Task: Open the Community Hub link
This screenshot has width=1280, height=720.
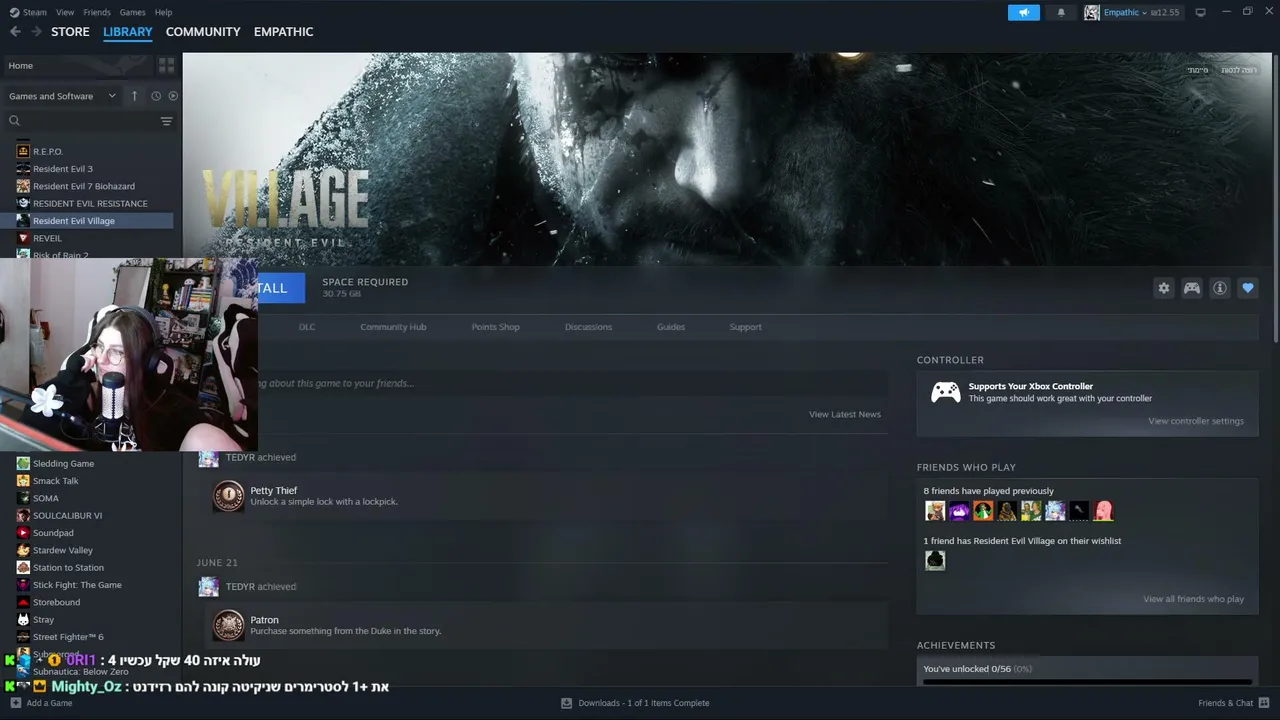Action: point(393,327)
